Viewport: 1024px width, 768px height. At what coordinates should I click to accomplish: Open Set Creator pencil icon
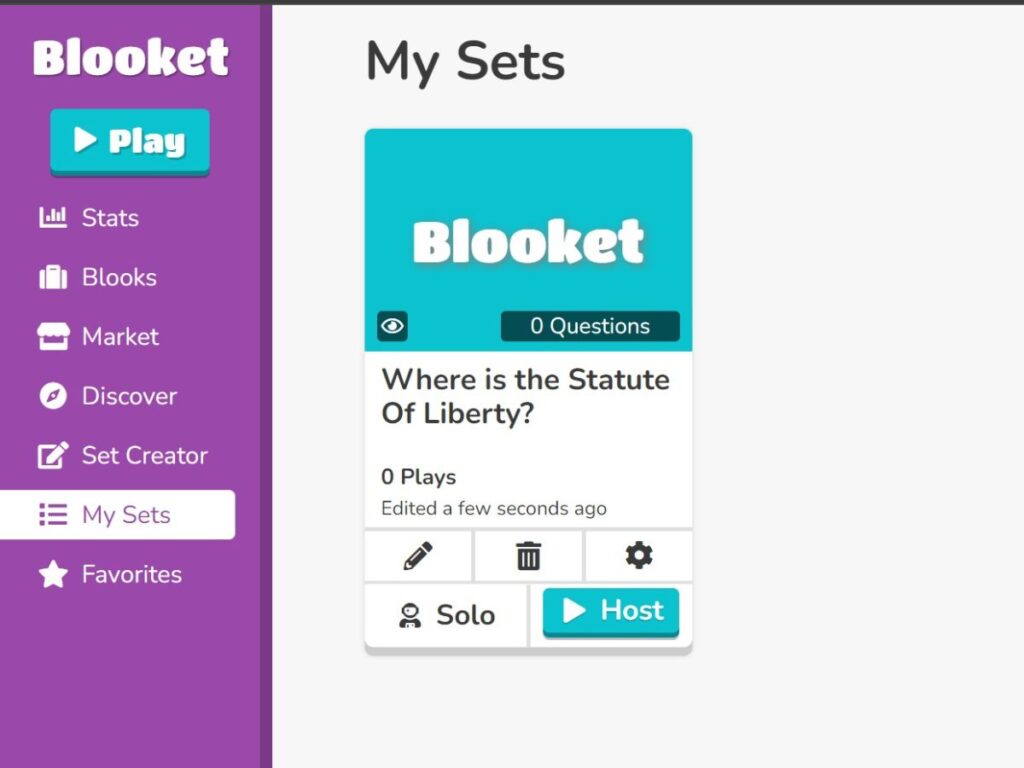point(52,455)
